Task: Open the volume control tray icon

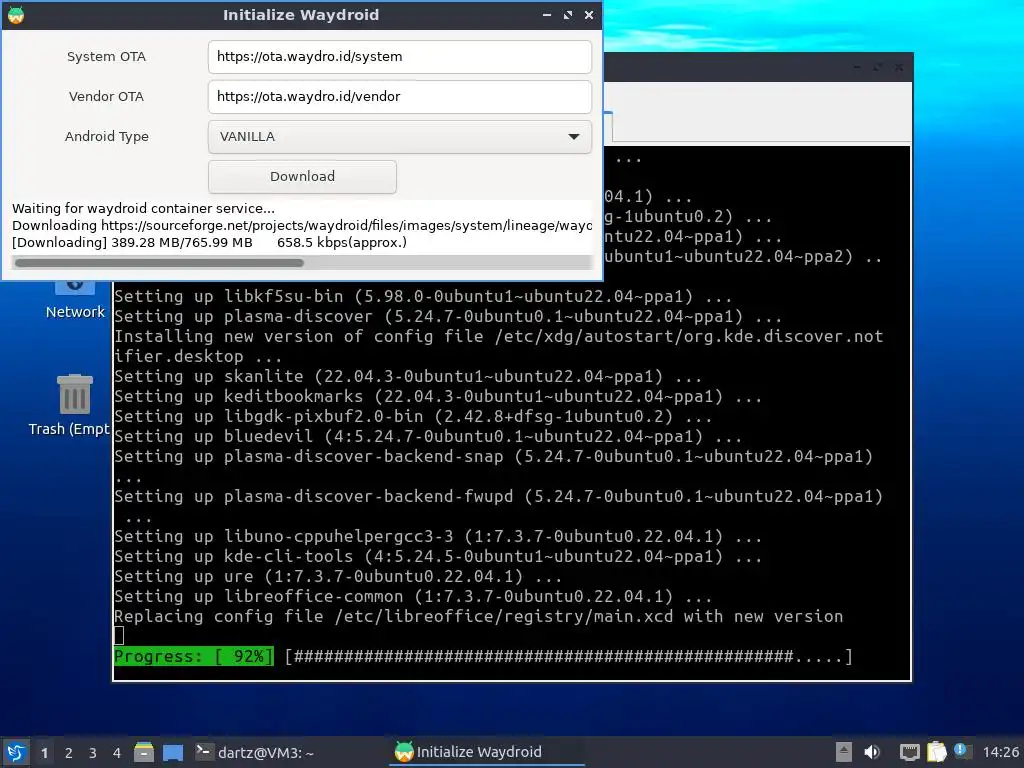Action: tap(871, 752)
